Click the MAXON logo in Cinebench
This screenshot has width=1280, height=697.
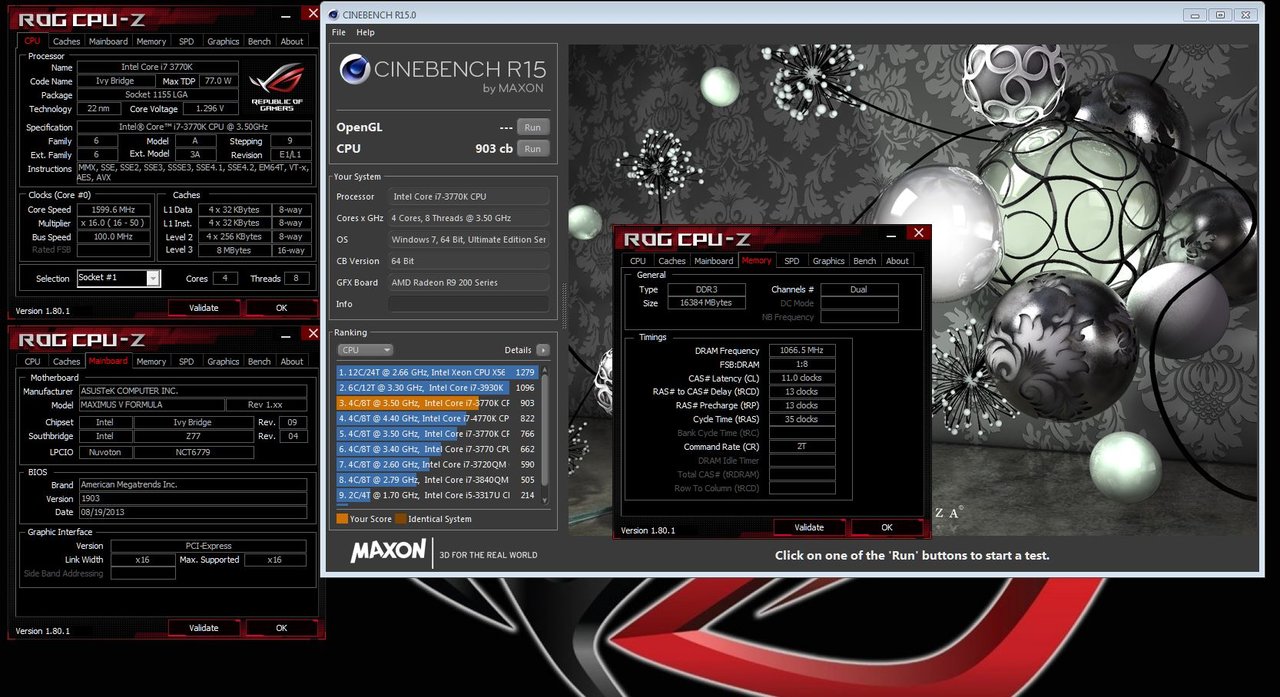coord(388,552)
